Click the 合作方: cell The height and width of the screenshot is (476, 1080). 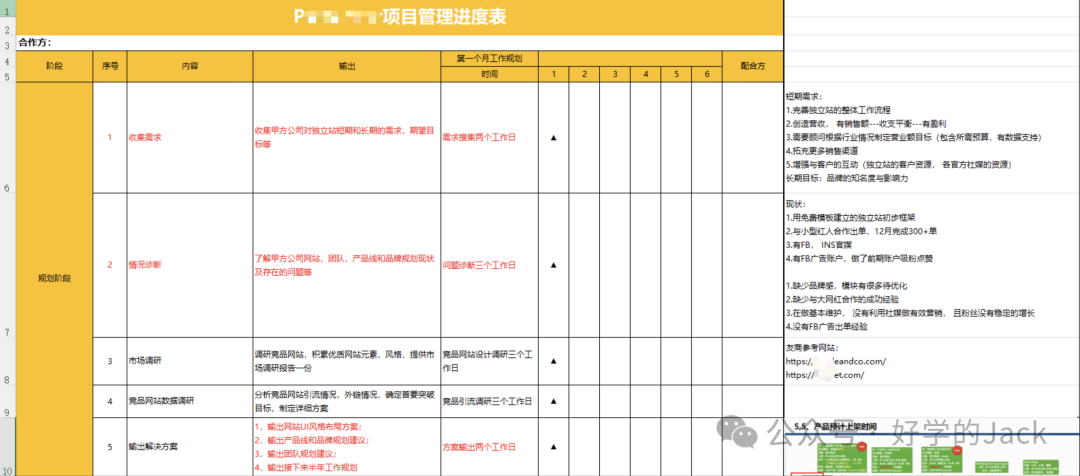pos(399,43)
